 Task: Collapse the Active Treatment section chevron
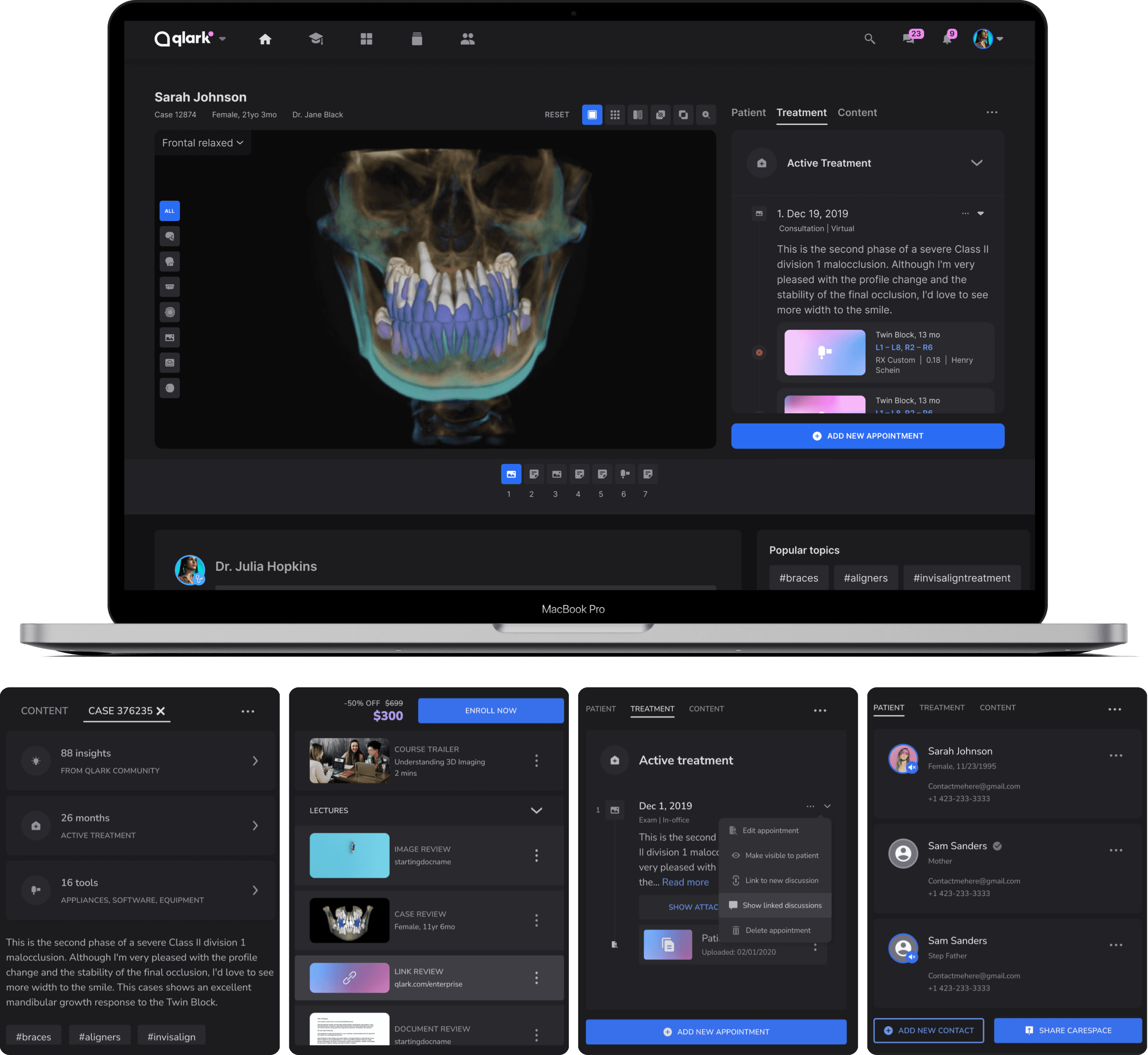977,163
